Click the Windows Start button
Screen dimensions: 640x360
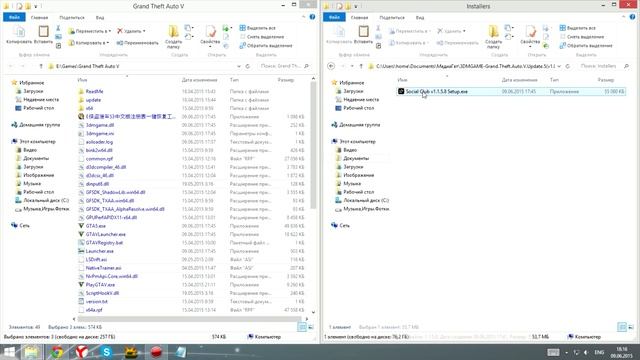click(x=9, y=352)
